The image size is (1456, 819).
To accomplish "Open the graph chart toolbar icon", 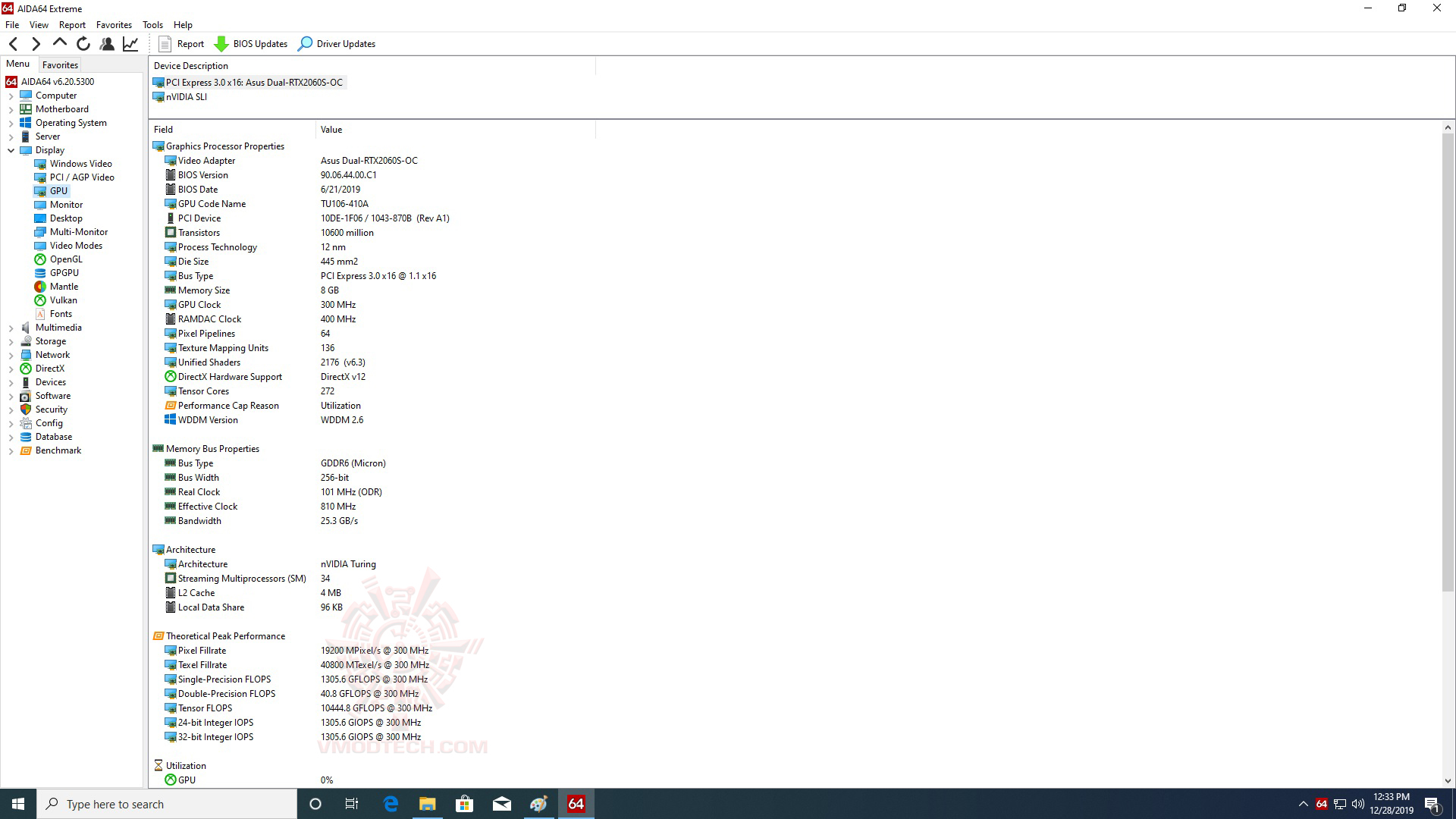I will click(130, 44).
